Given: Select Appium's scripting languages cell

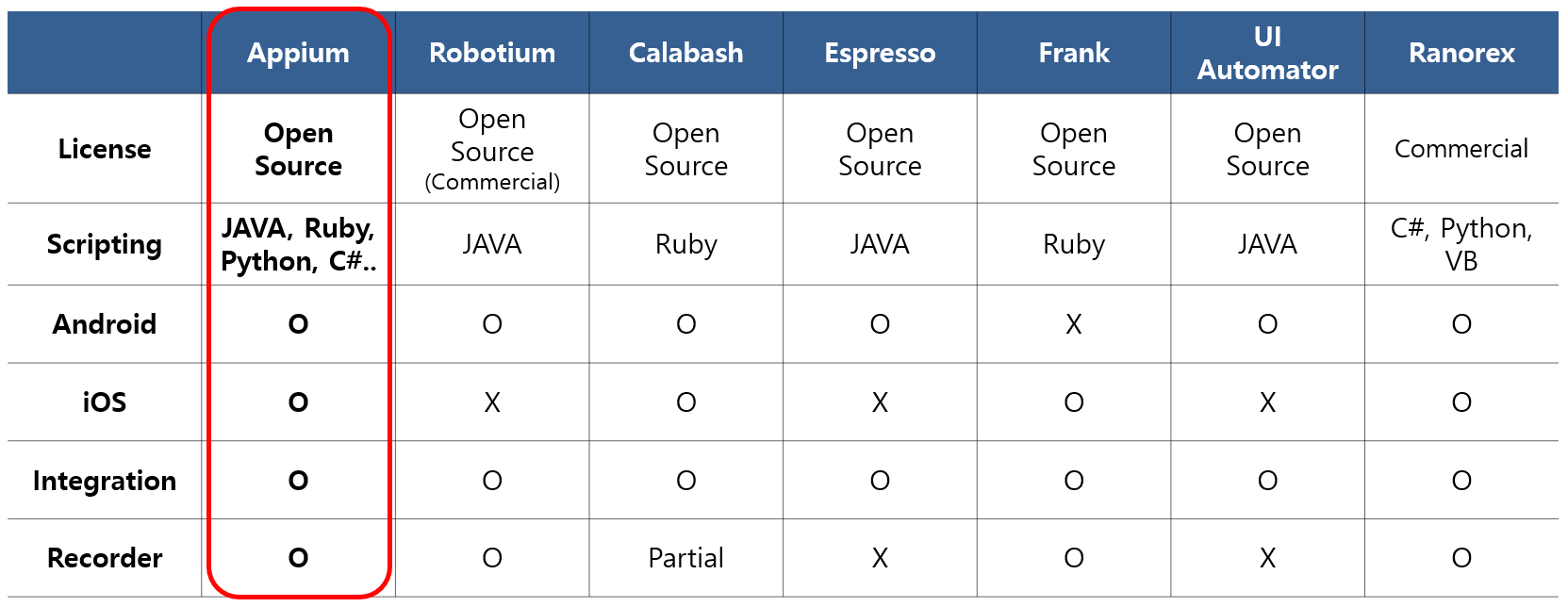Looking at the screenshot, I should (298, 245).
